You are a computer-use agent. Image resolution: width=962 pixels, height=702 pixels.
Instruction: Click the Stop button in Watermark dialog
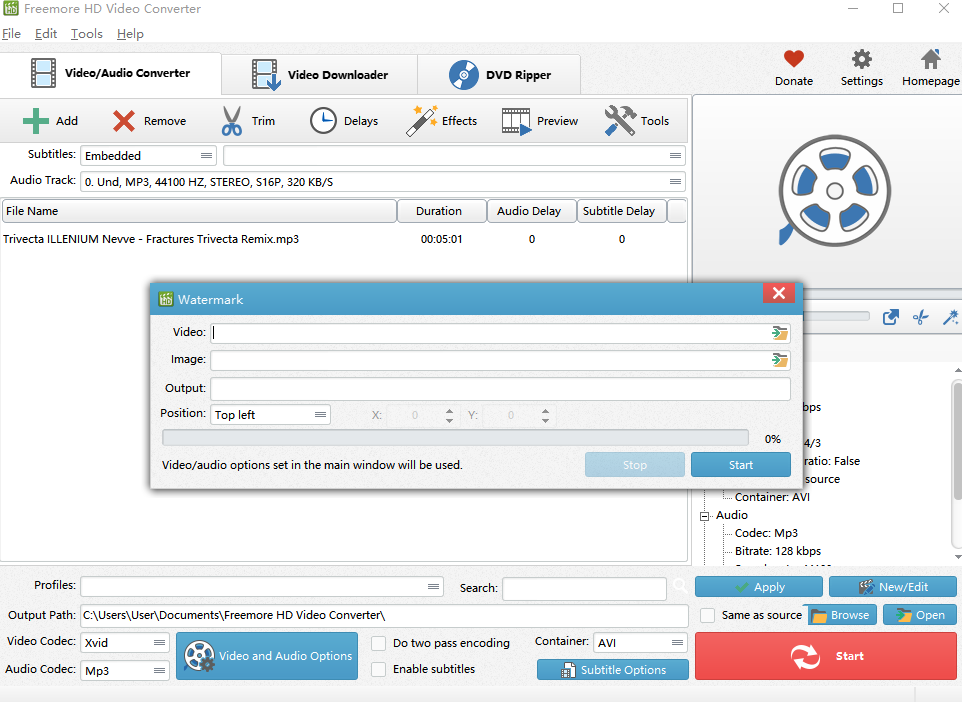tap(634, 465)
